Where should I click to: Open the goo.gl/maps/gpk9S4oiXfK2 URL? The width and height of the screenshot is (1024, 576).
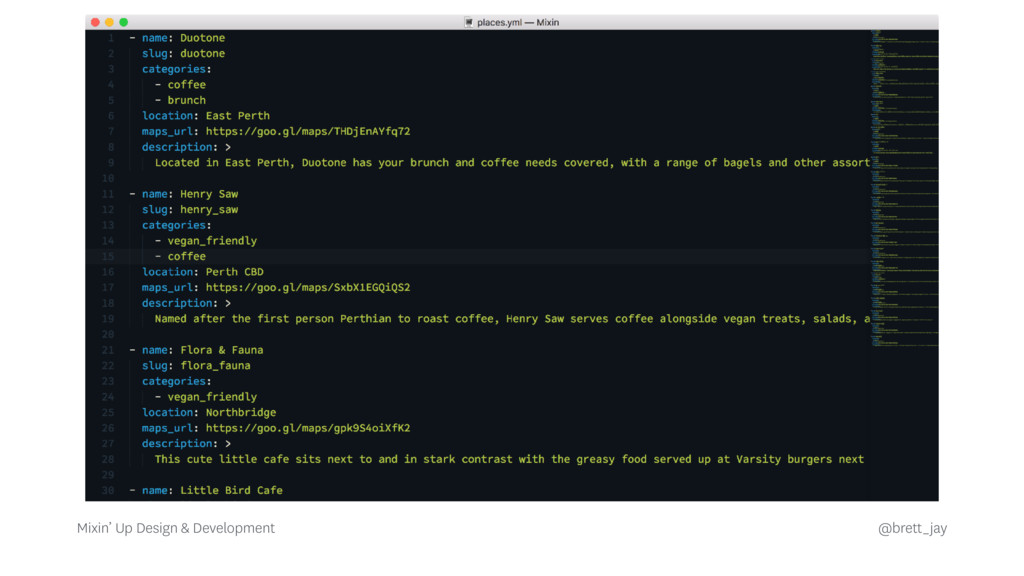[308, 428]
